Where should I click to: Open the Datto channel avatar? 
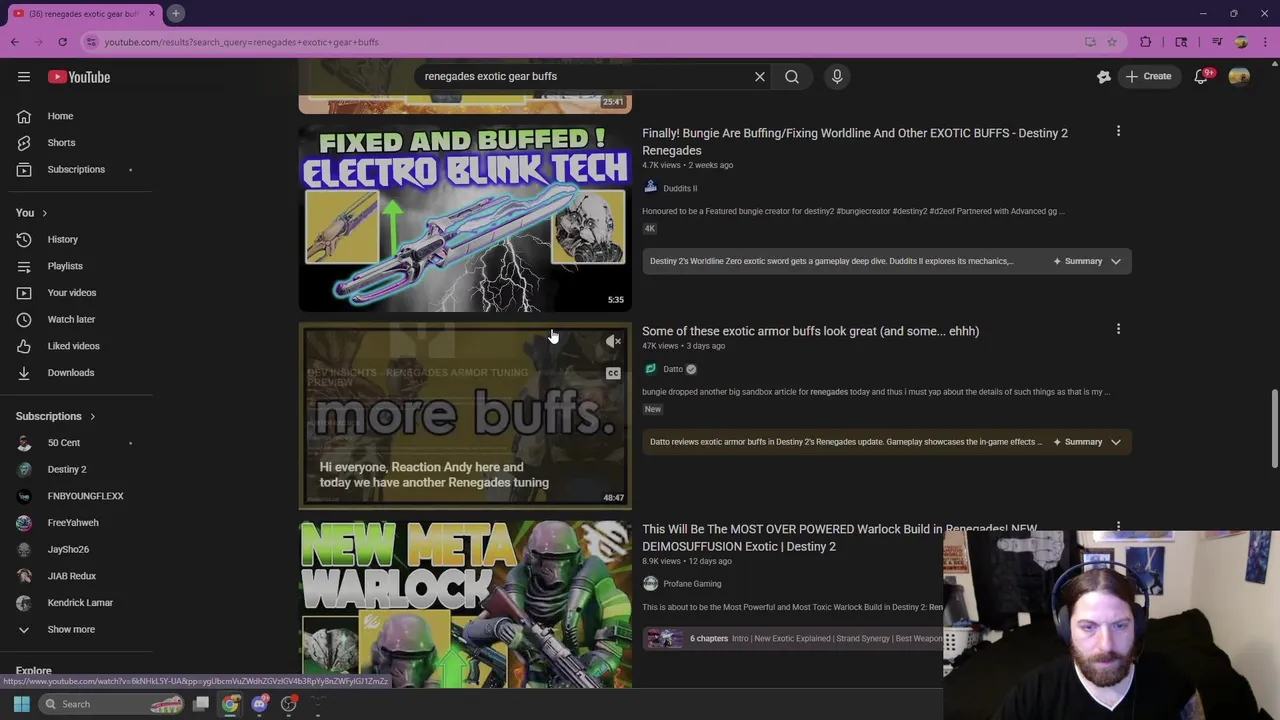[x=650, y=369]
